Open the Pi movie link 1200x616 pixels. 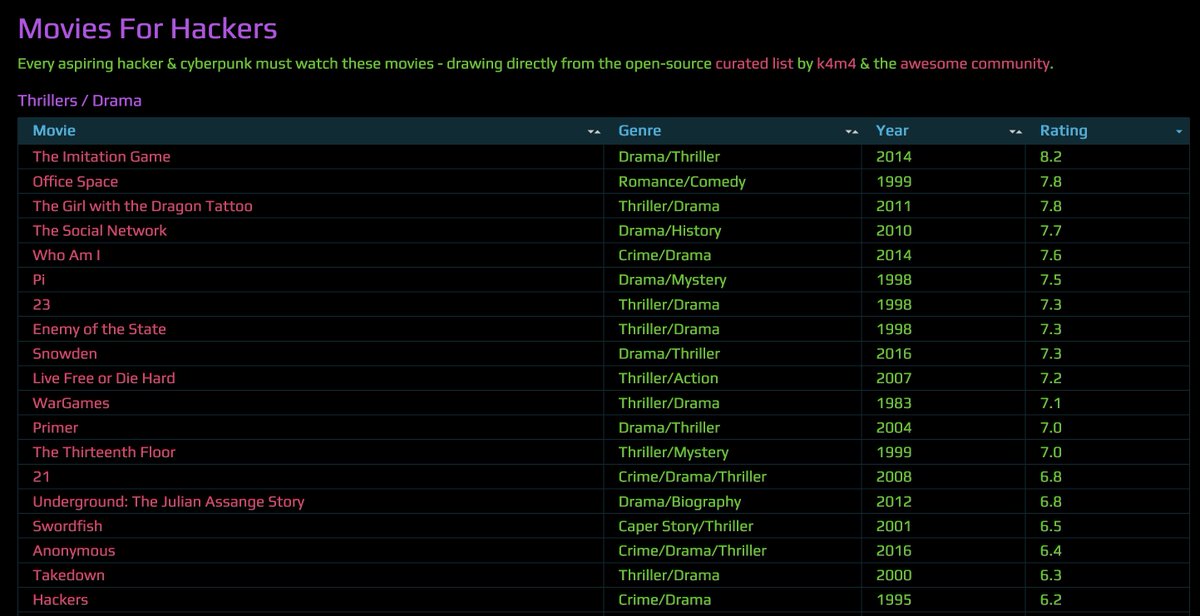pyautogui.click(x=39, y=280)
